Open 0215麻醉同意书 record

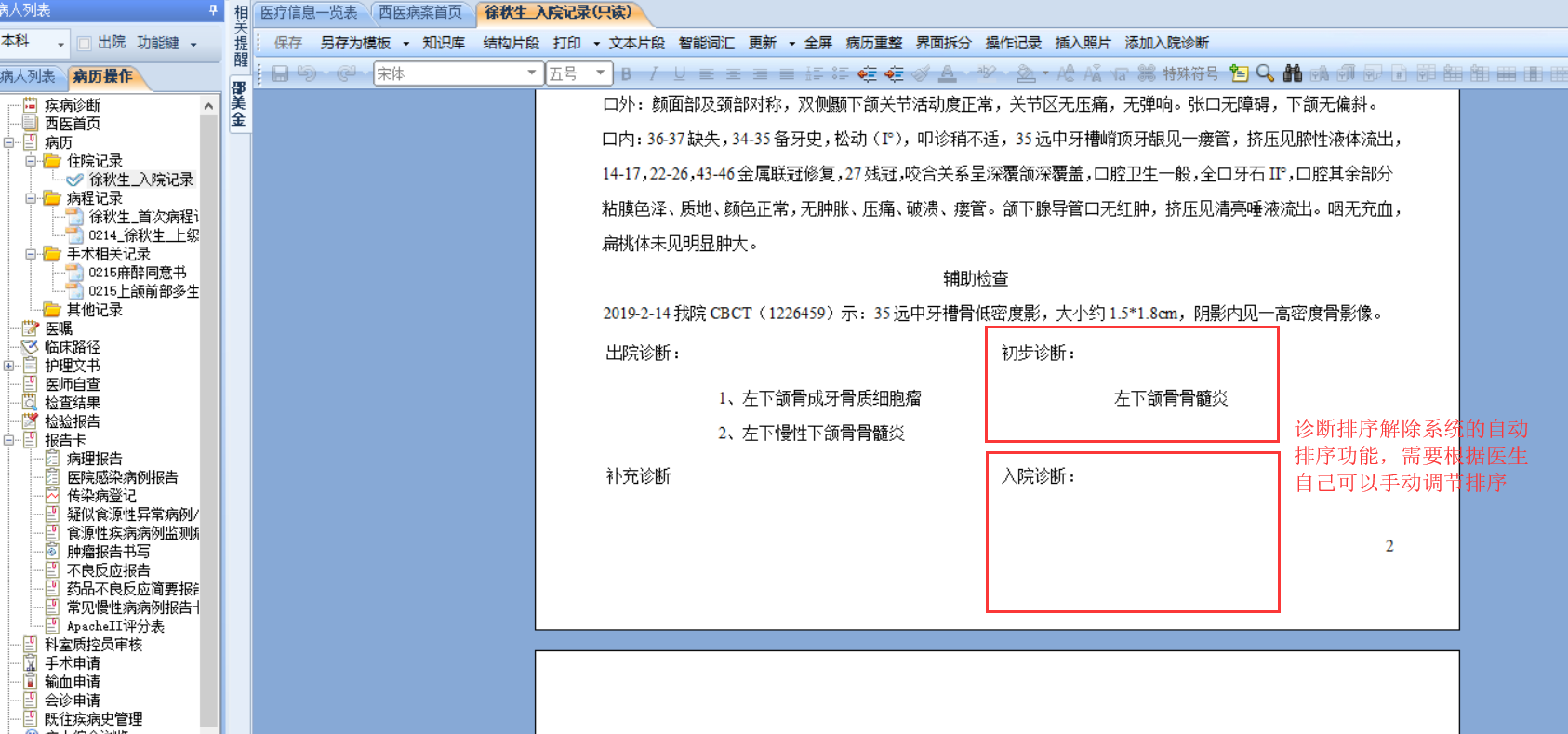coord(138,273)
